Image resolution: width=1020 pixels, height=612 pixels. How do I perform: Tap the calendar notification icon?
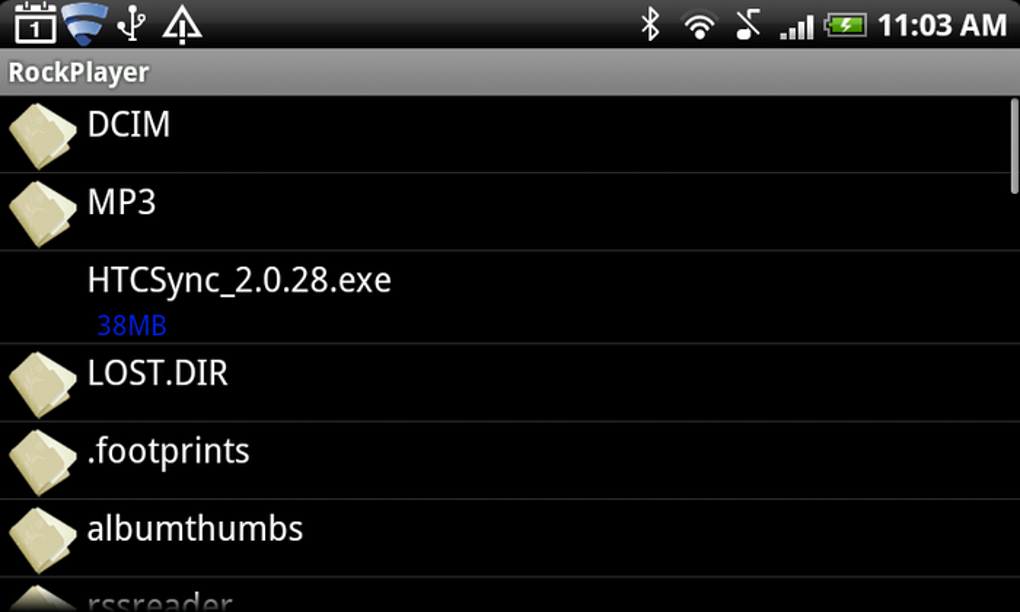point(35,23)
